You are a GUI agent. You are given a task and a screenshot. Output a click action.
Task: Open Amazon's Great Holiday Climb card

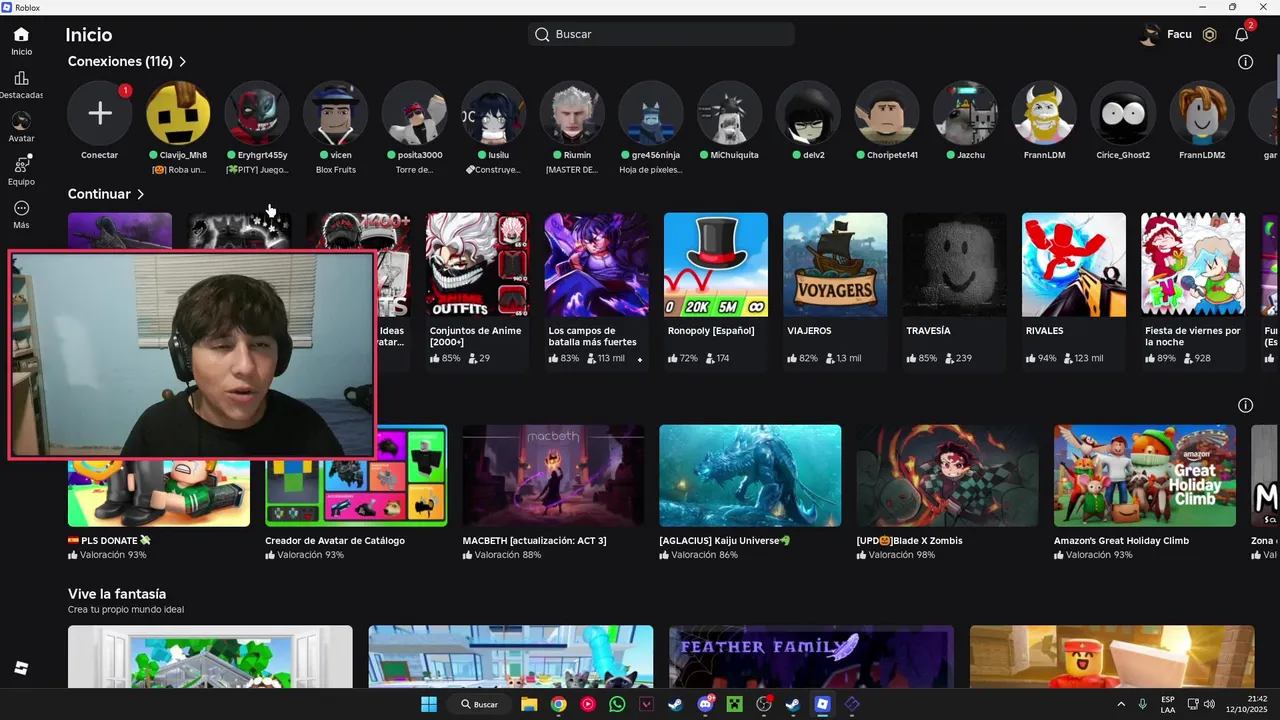tap(1145, 493)
